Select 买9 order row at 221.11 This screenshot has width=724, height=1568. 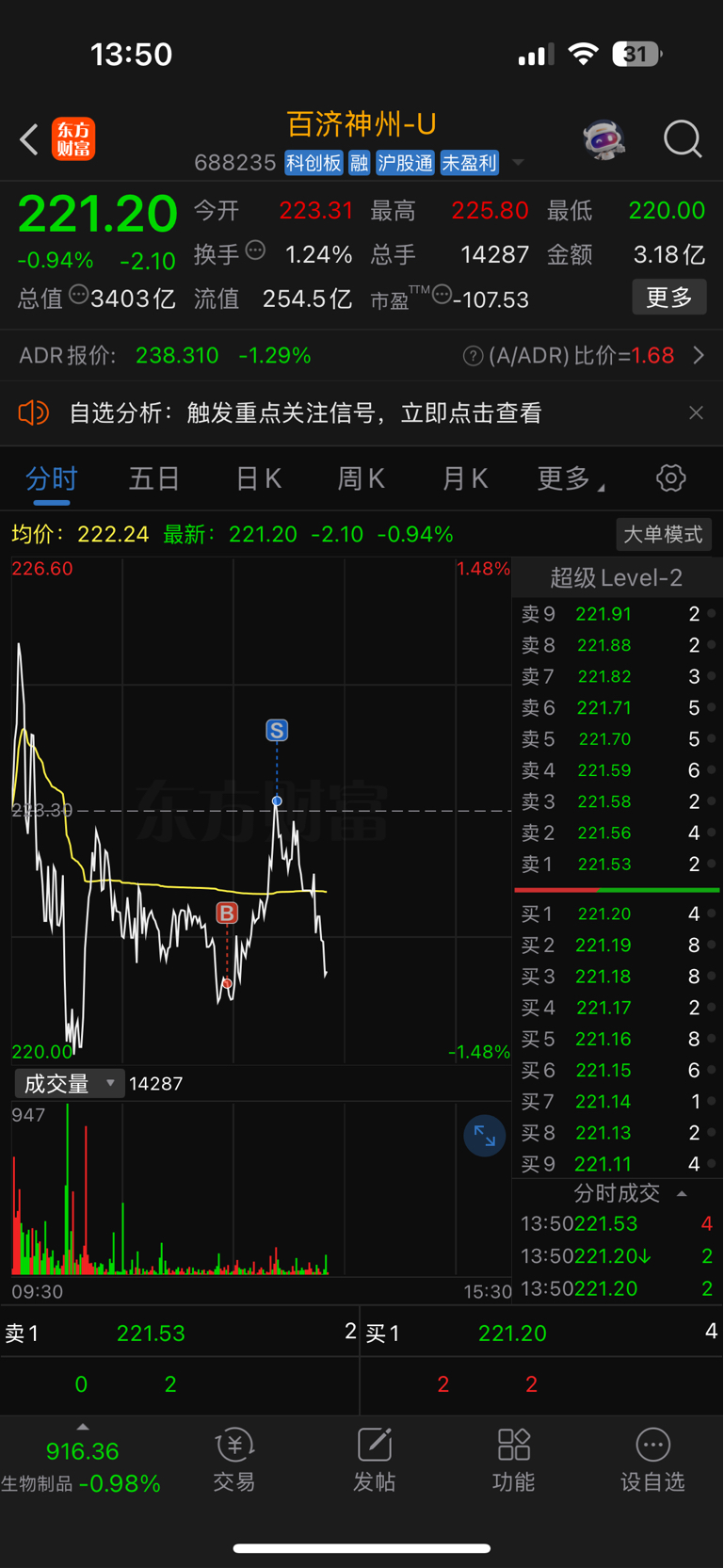(618, 1164)
